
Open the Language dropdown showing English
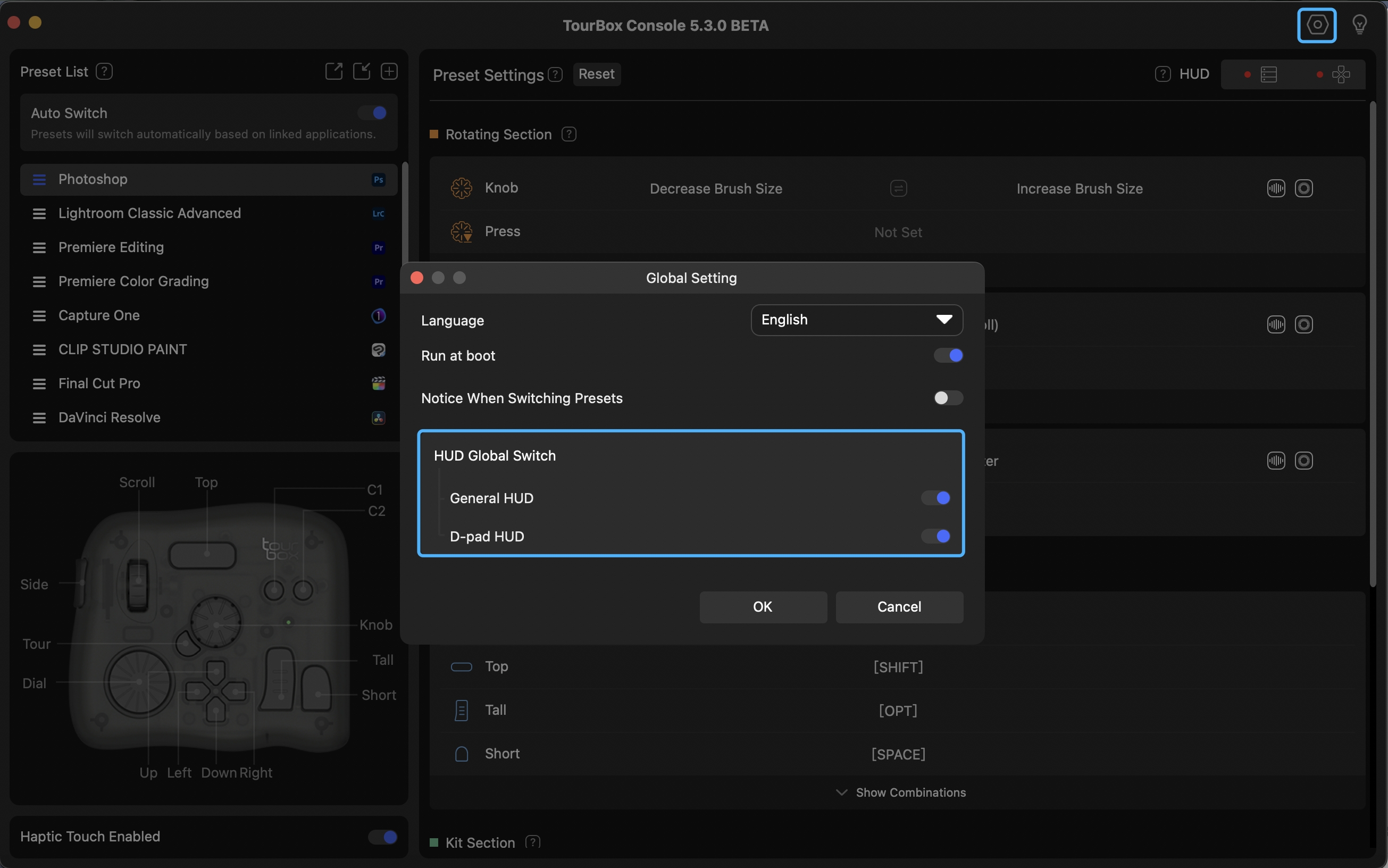tap(856, 320)
